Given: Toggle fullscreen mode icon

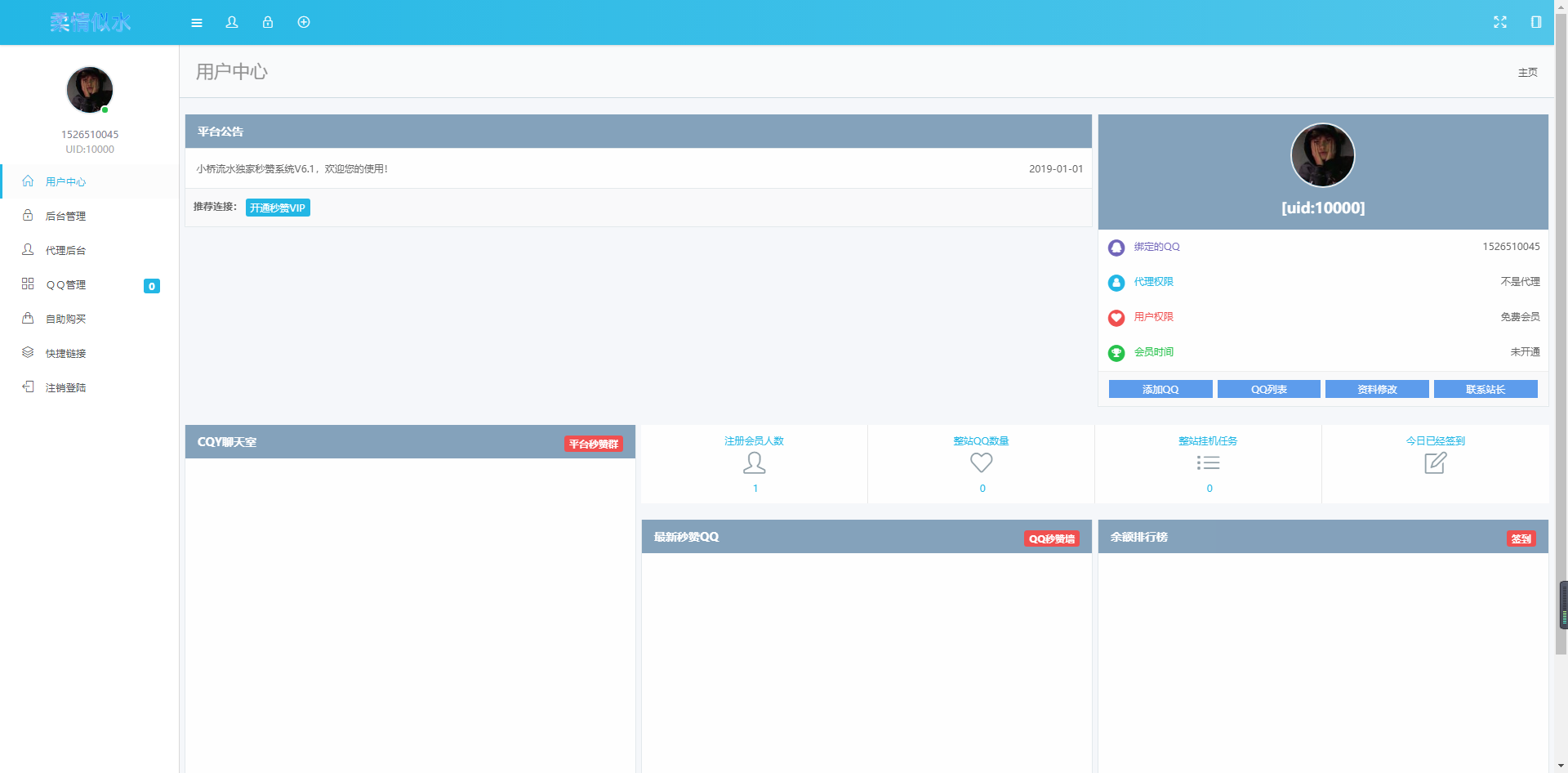Looking at the screenshot, I should click(1500, 23).
